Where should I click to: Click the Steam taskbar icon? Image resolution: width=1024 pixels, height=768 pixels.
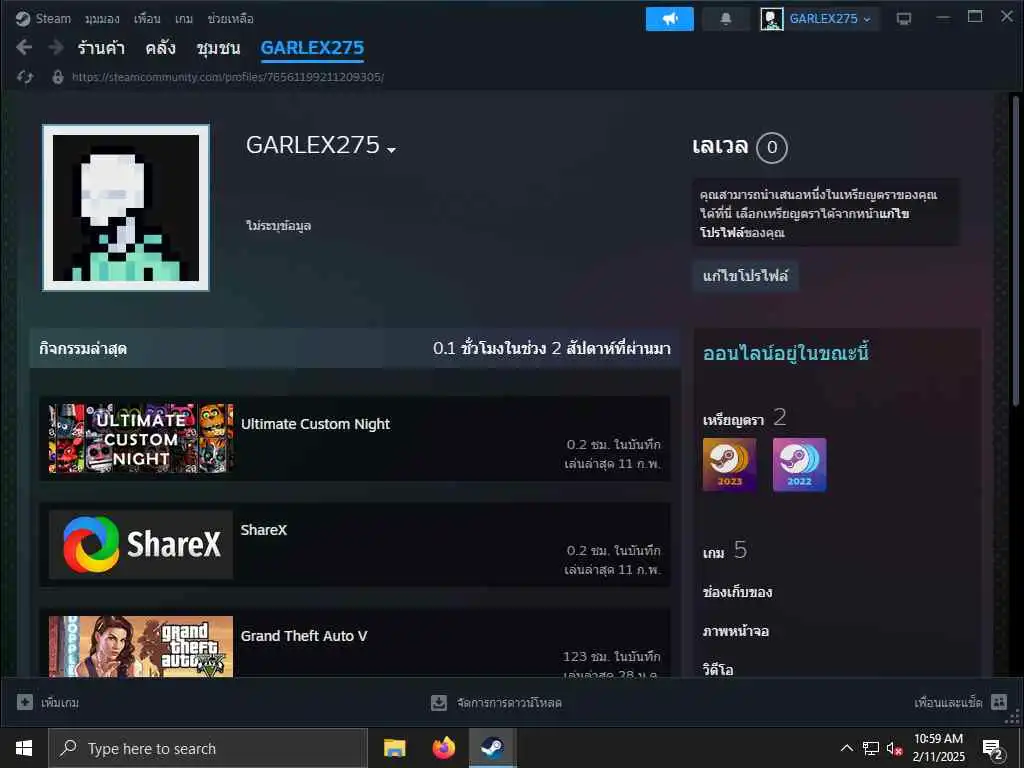click(x=492, y=748)
